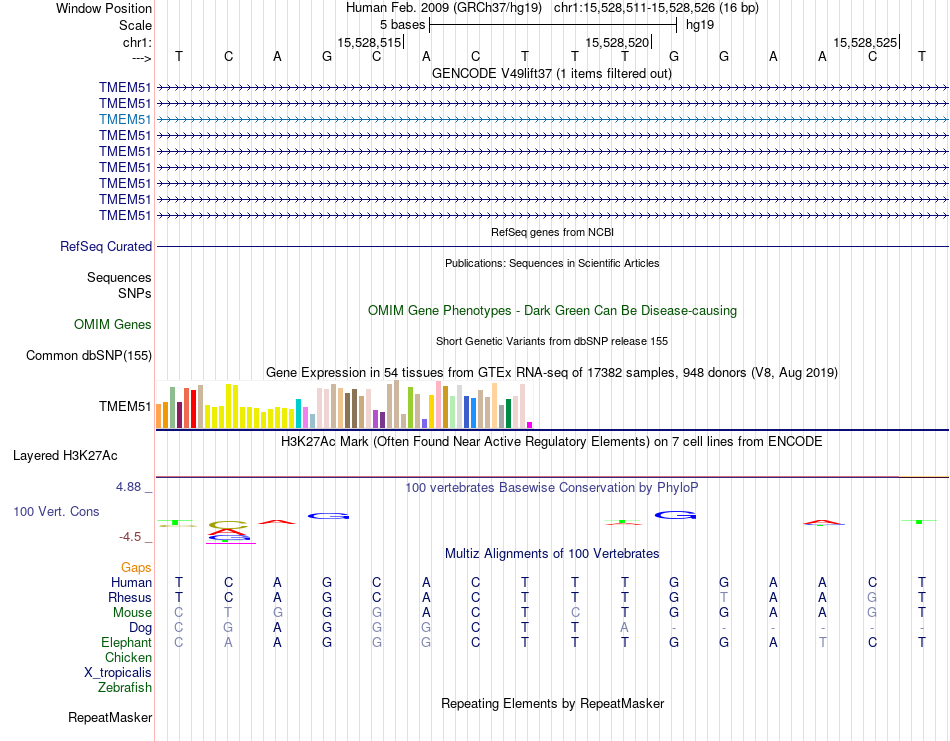The height and width of the screenshot is (741, 950).
Task: Open Short Genetic Variants from dbSNP title
Action: pyautogui.click(x=552, y=341)
